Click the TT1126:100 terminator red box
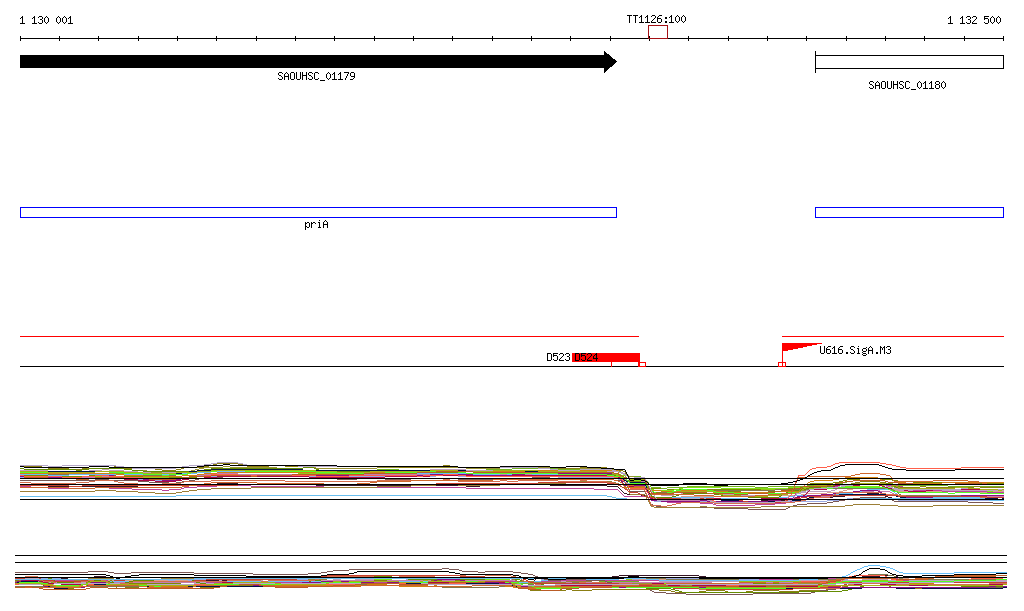This screenshot has height=611, width=1024. pos(658,32)
